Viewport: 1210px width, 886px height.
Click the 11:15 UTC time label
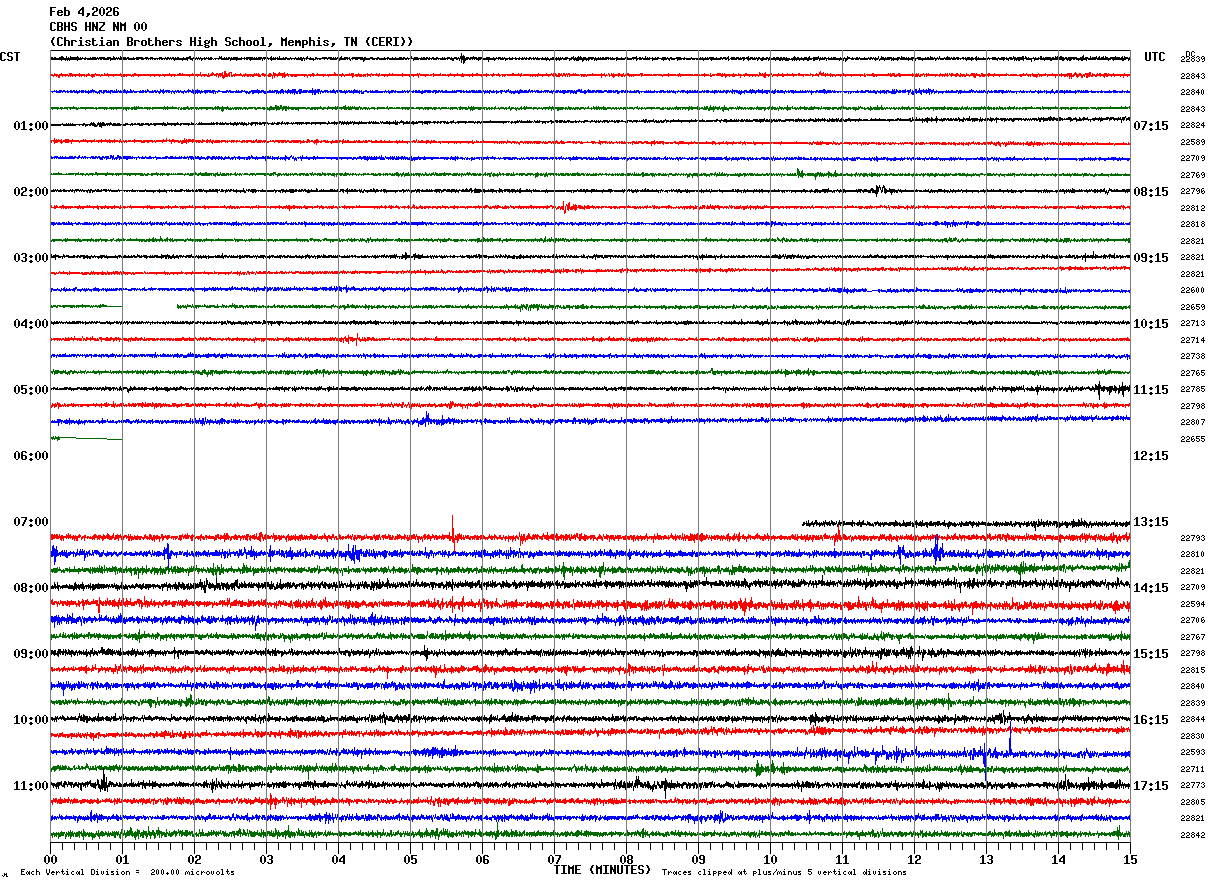[1151, 390]
